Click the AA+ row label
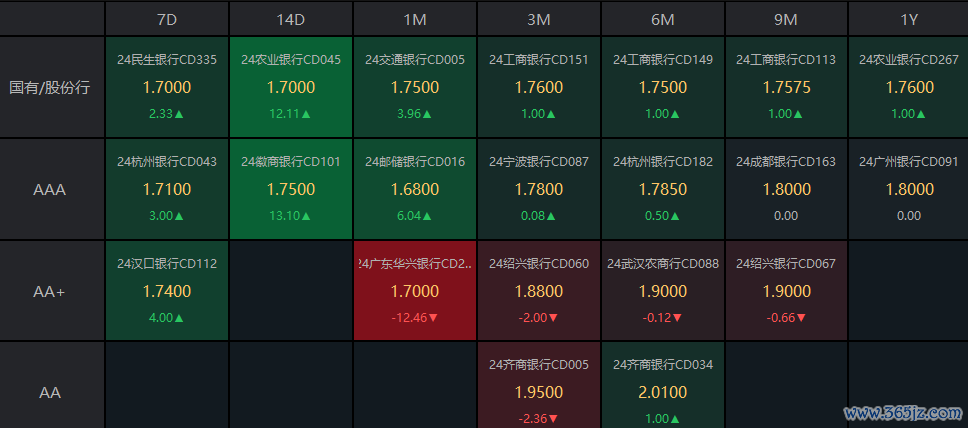Viewport: 968px width, 428px height. (x=52, y=291)
